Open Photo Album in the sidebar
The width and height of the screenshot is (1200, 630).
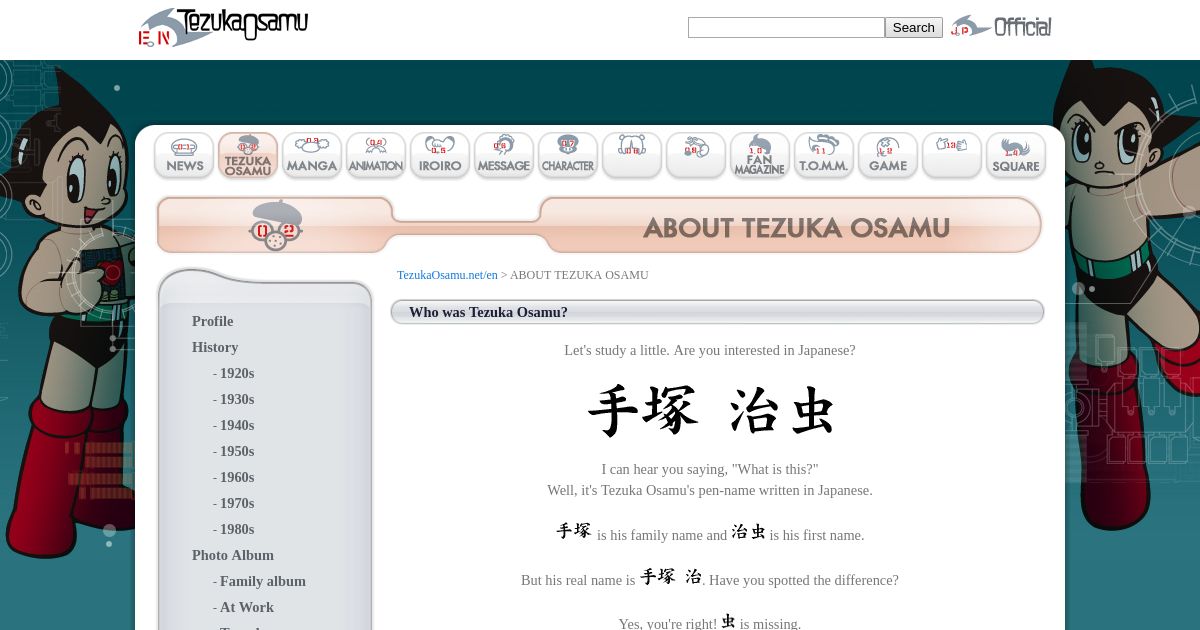(233, 555)
